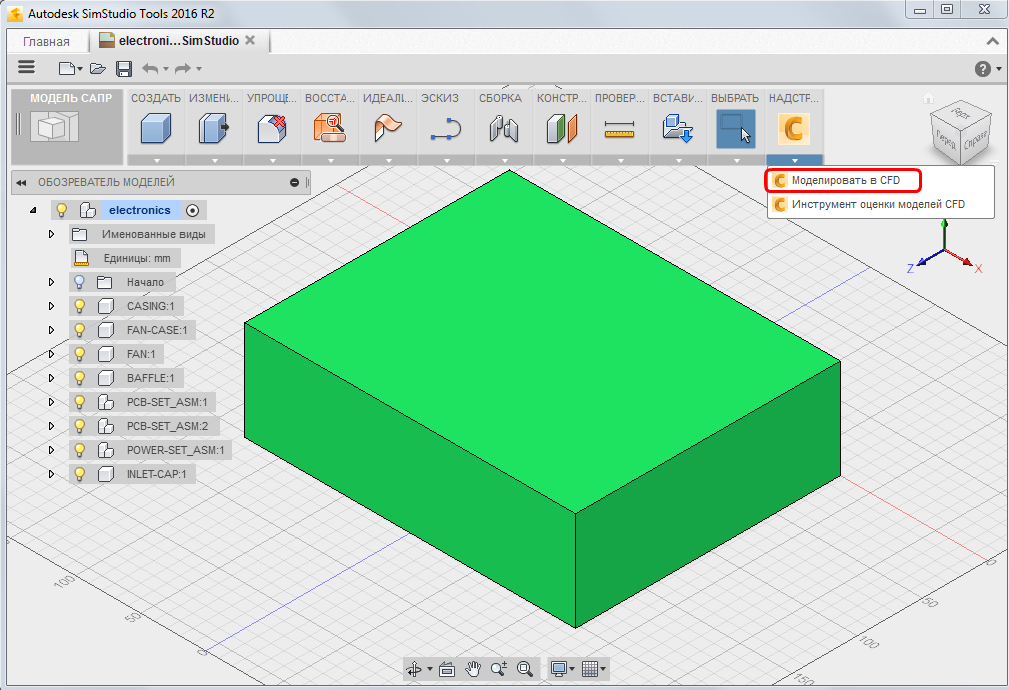The height and width of the screenshot is (690, 1009).
Task: Choose Моделировать в CFD menu item
Action: (844, 180)
